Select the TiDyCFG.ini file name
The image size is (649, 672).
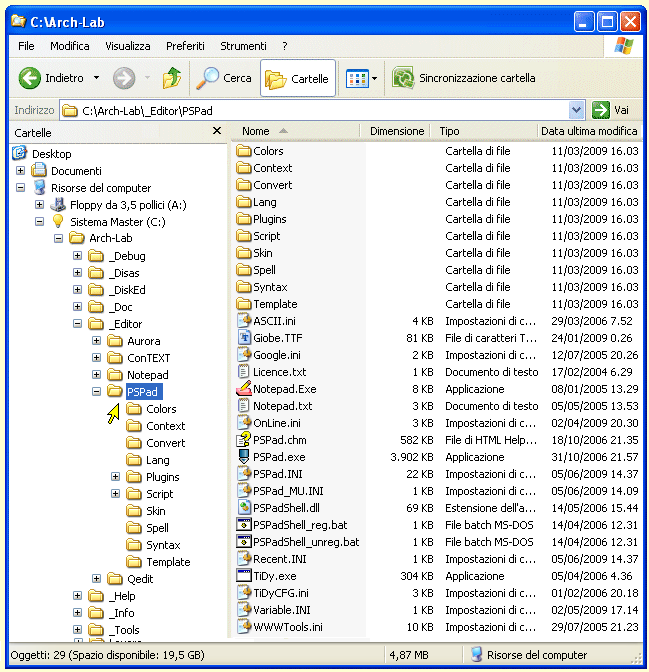pyautogui.click(x=281, y=593)
